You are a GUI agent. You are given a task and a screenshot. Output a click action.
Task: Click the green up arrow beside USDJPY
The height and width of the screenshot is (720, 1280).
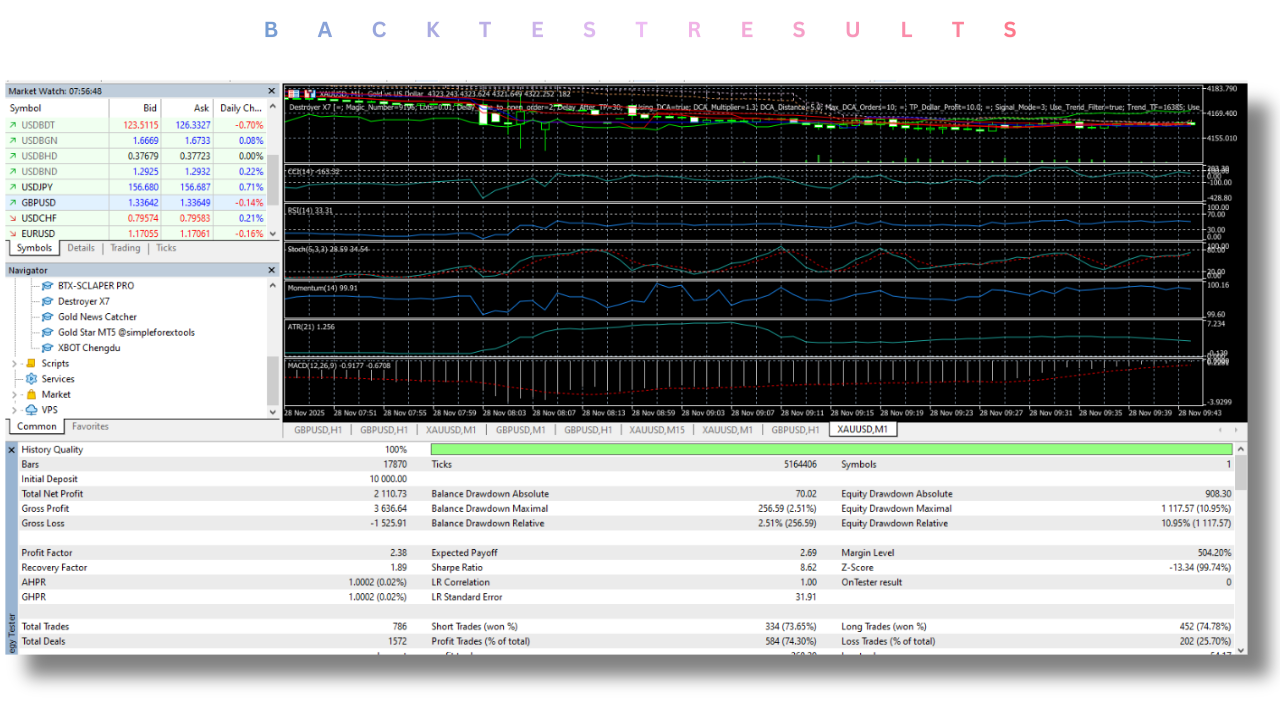[x=12, y=187]
